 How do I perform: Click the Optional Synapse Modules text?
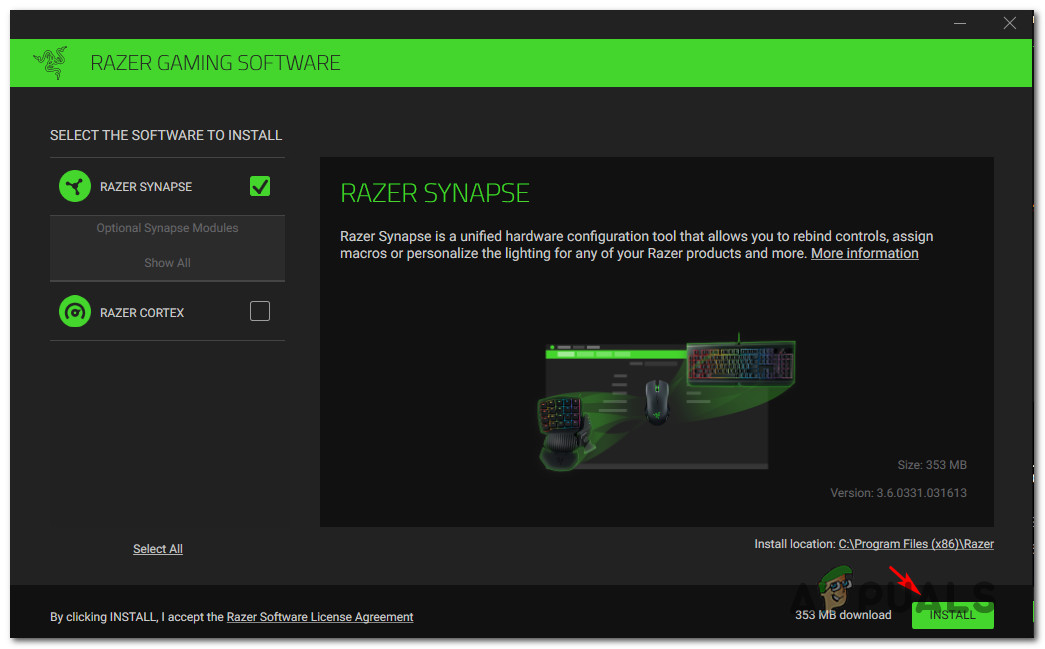(167, 228)
